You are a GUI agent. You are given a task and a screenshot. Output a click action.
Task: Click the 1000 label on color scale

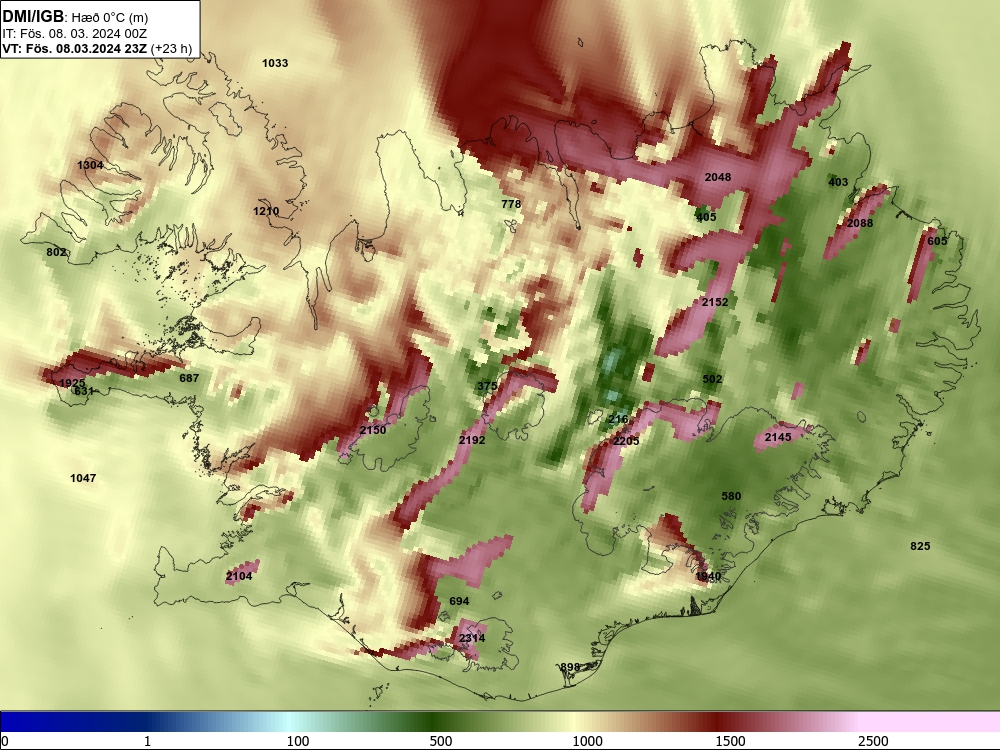pyautogui.click(x=587, y=741)
